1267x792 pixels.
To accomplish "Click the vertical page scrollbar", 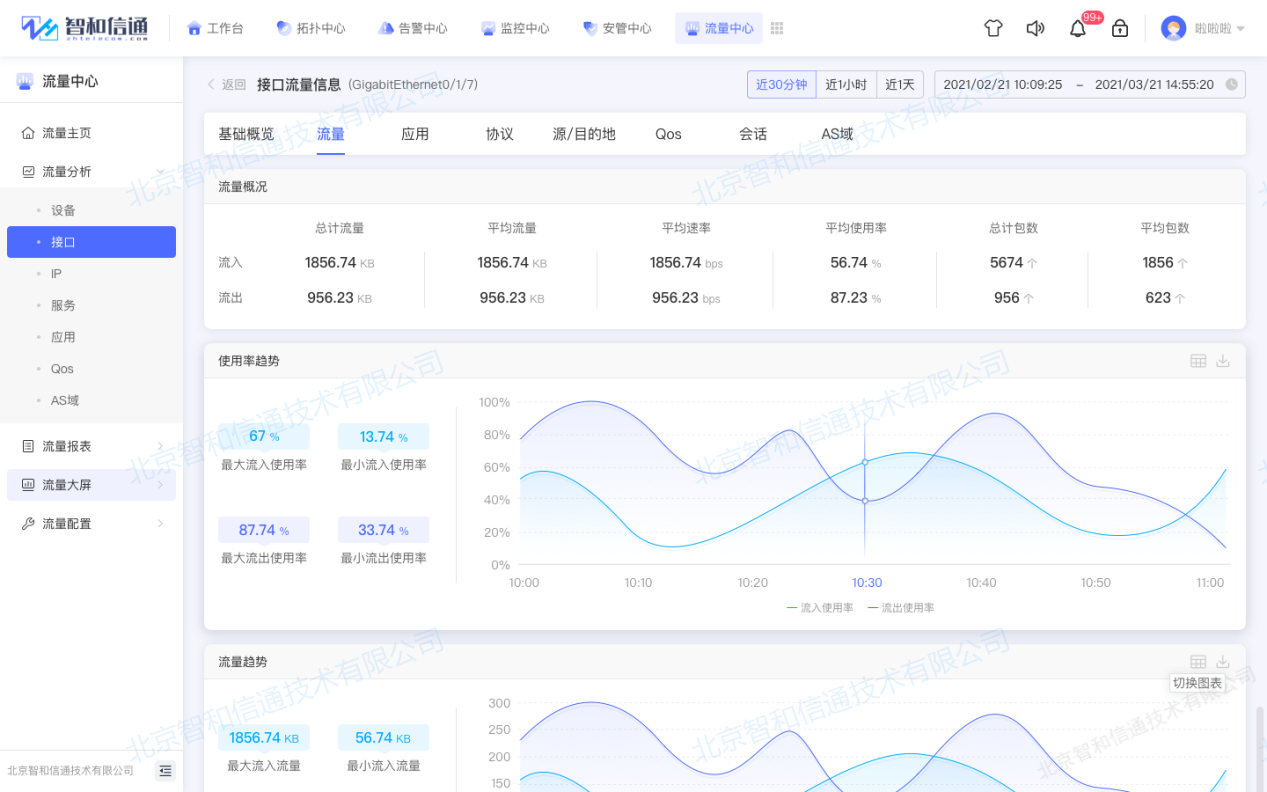I will click(1260, 749).
